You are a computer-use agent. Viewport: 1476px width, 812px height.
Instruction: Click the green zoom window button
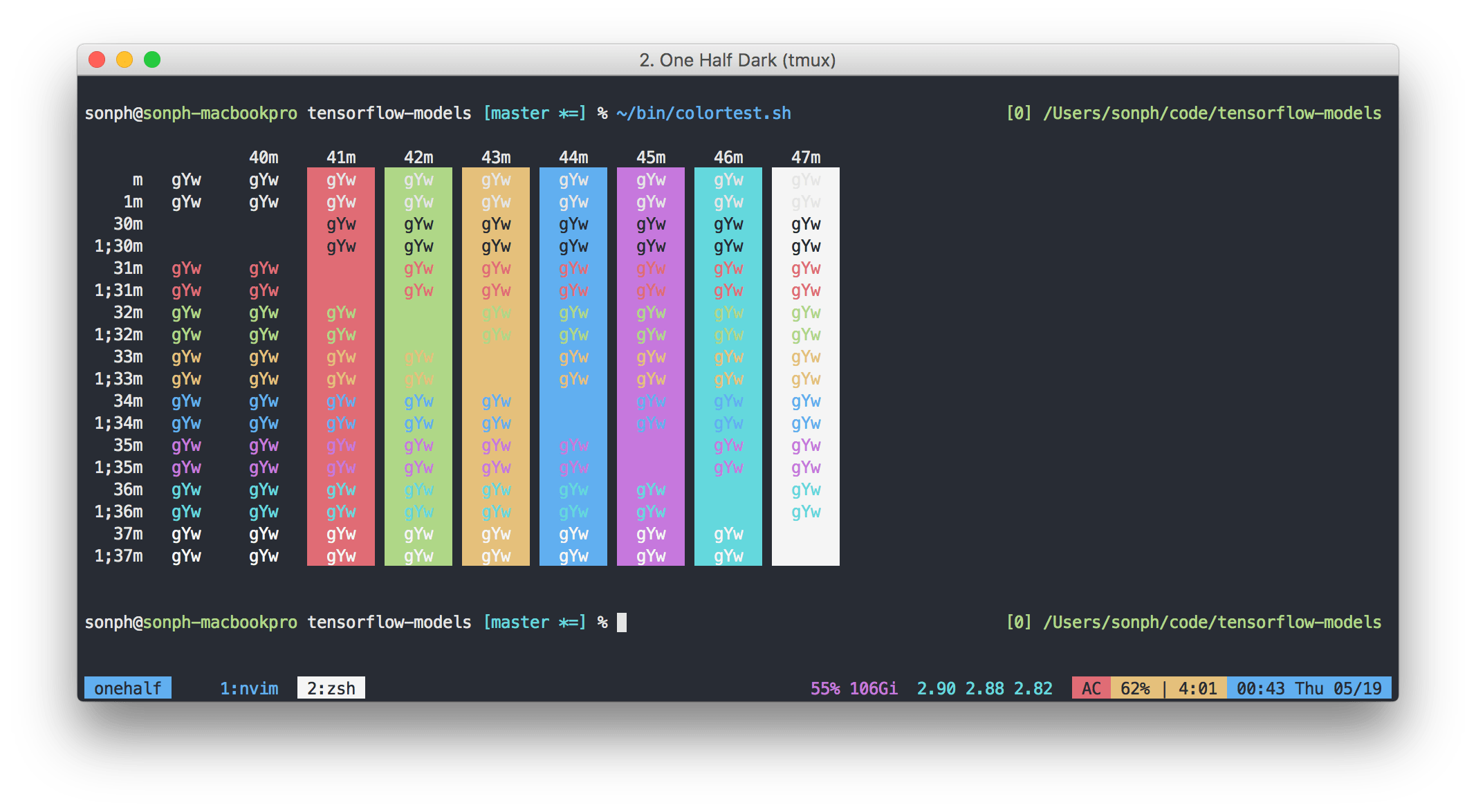[152, 59]
